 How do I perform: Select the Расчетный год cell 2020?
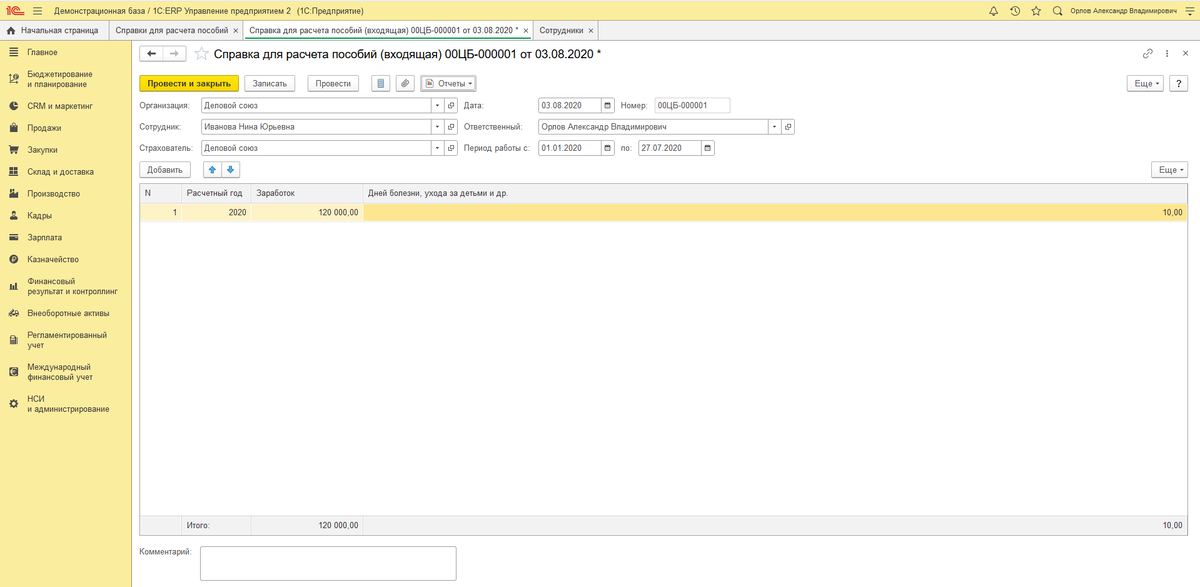216,212
